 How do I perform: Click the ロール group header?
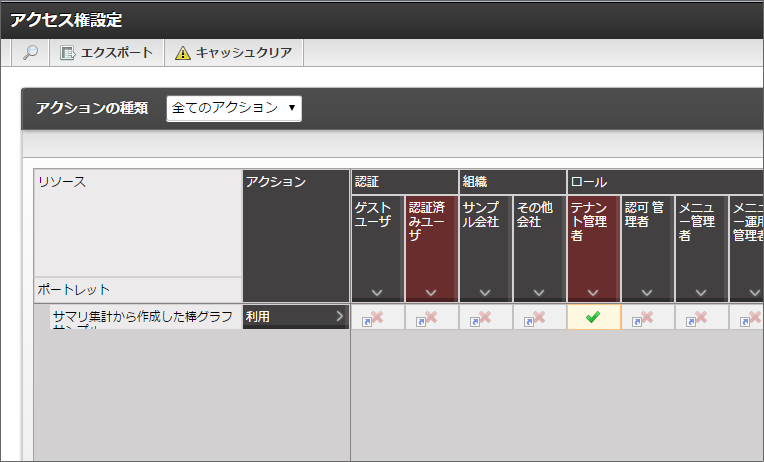click(x=666, y=182)
